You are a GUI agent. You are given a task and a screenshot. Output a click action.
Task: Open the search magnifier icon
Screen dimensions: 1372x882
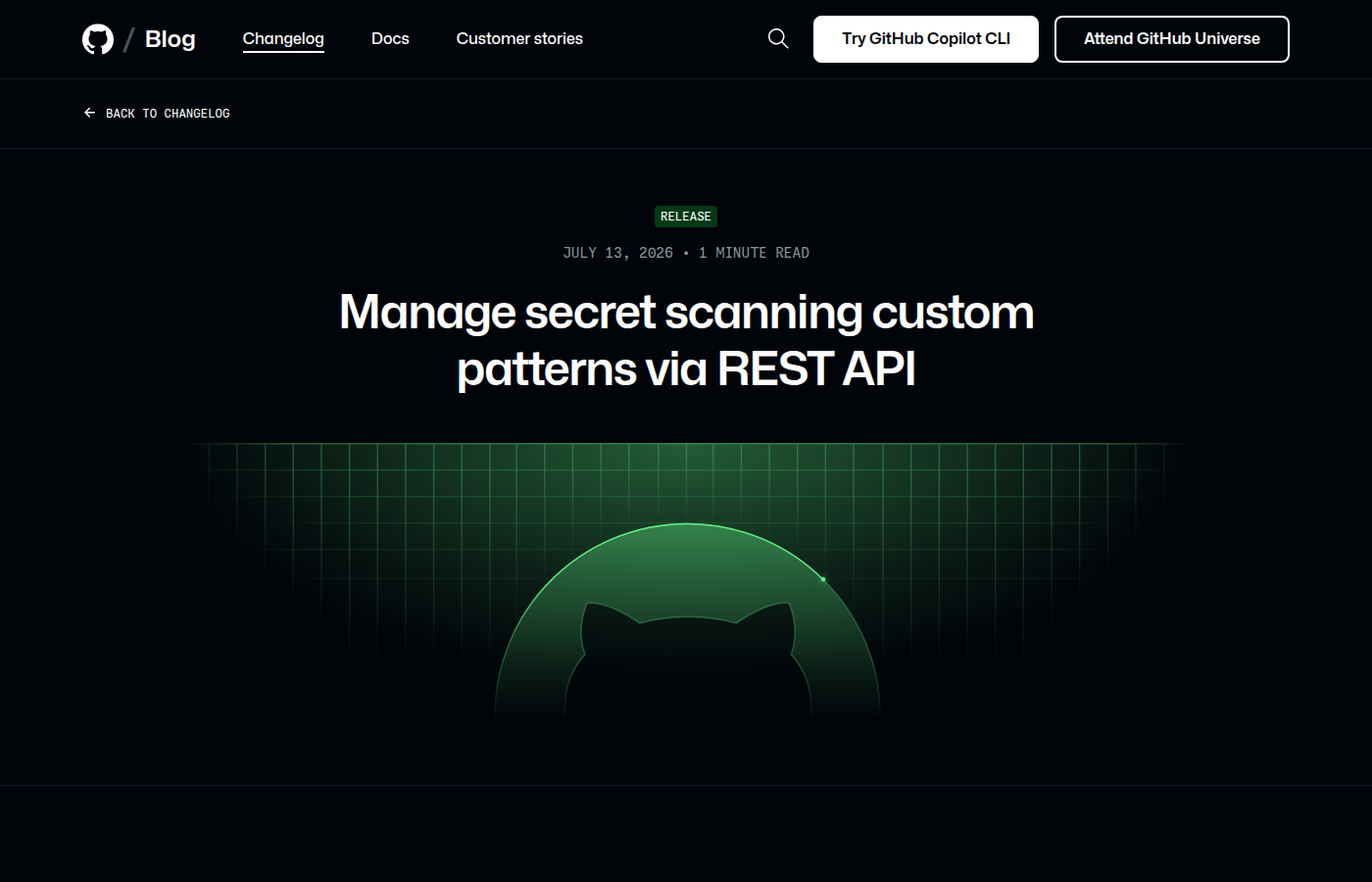point(778,38)
